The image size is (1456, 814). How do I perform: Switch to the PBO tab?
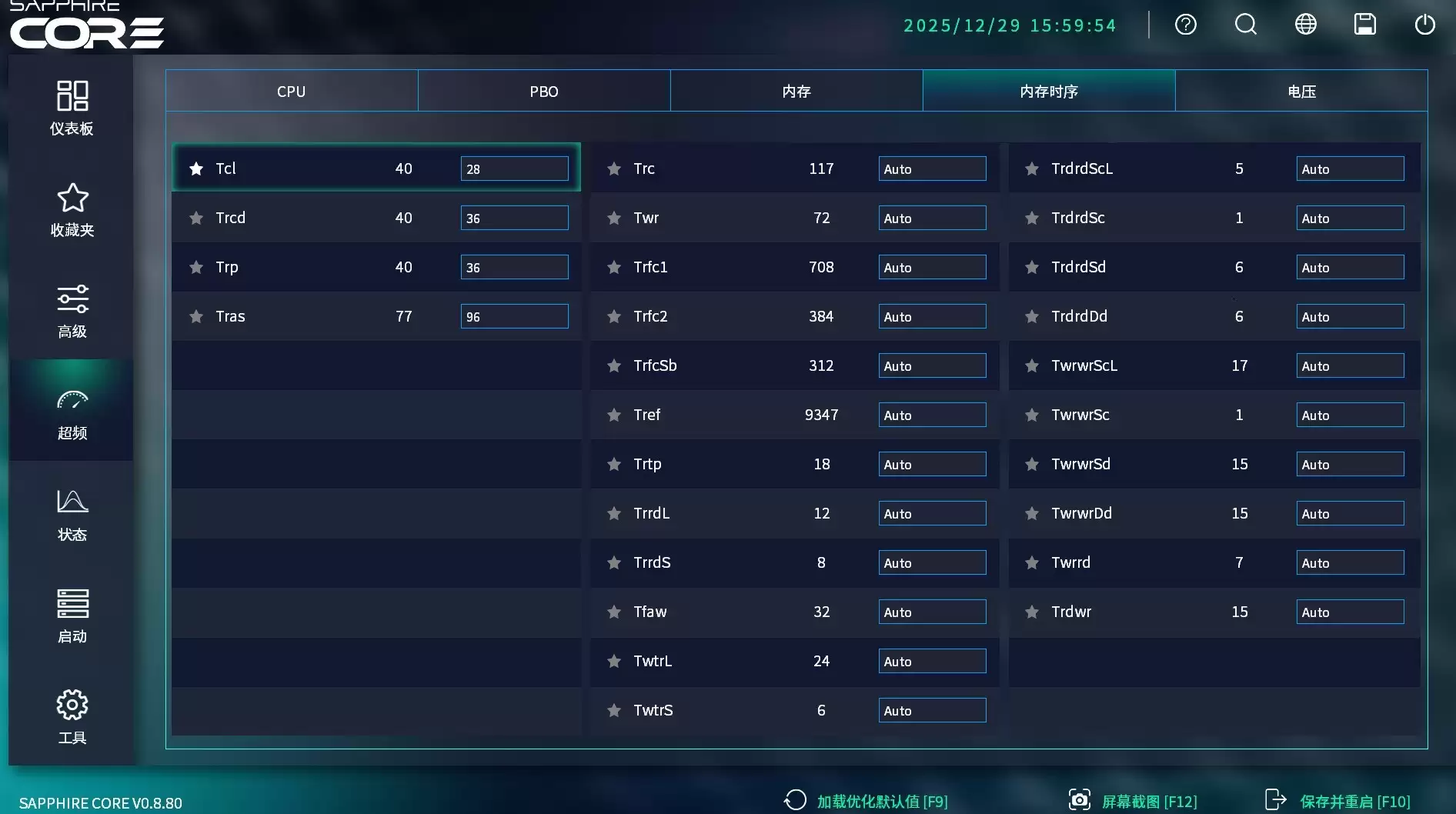(543, 91)
